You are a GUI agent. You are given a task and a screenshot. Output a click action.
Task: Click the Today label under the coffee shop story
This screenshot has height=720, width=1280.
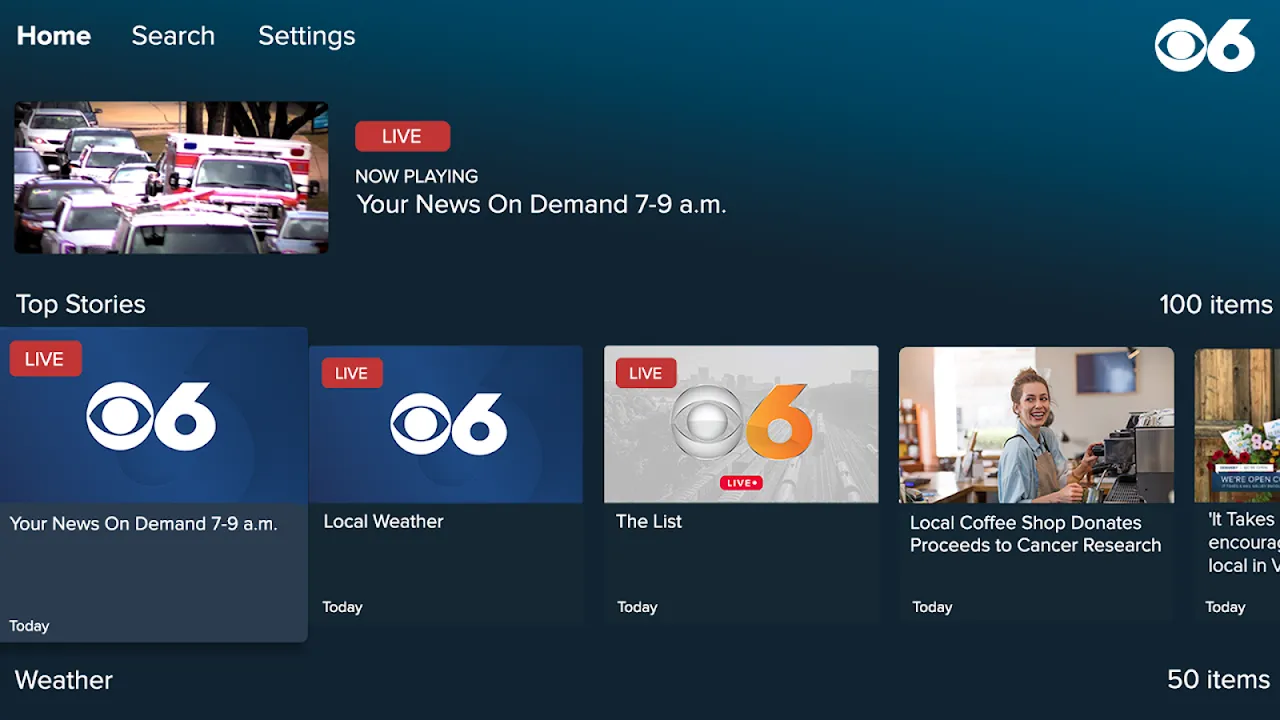pos(932,607)
